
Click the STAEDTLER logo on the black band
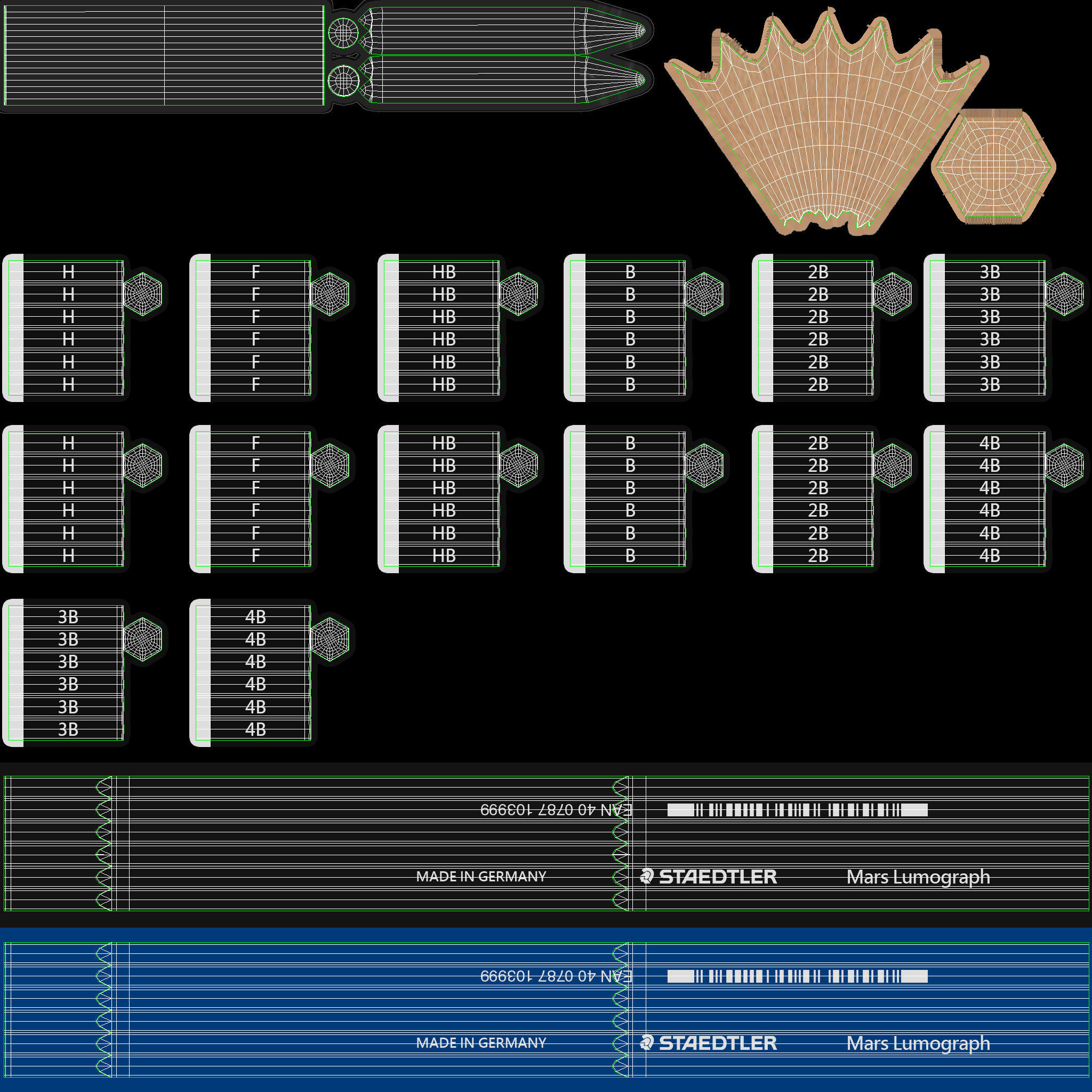coord(709,877)
